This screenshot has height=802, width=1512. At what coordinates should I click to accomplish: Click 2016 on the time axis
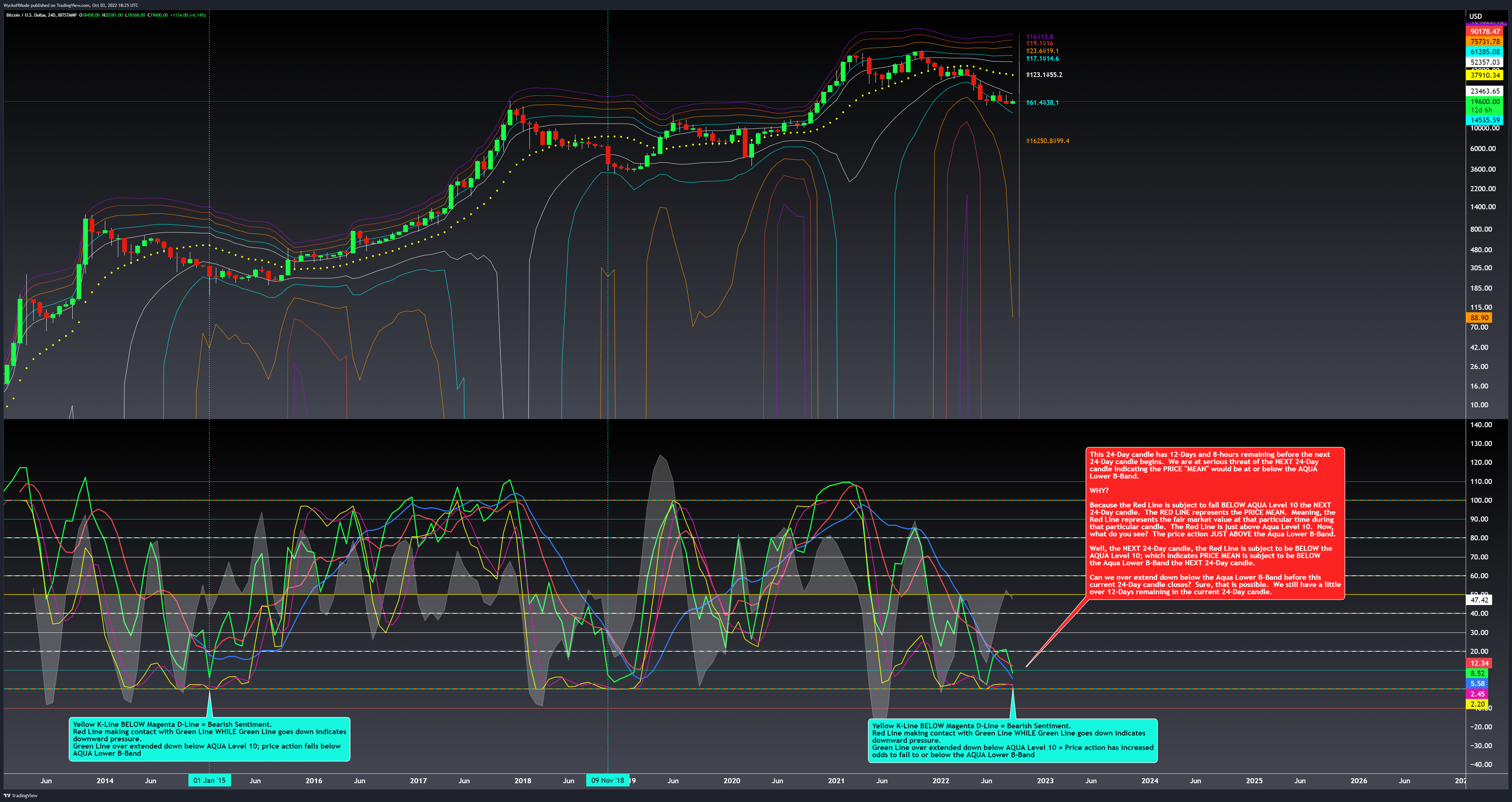click(314, 780)
